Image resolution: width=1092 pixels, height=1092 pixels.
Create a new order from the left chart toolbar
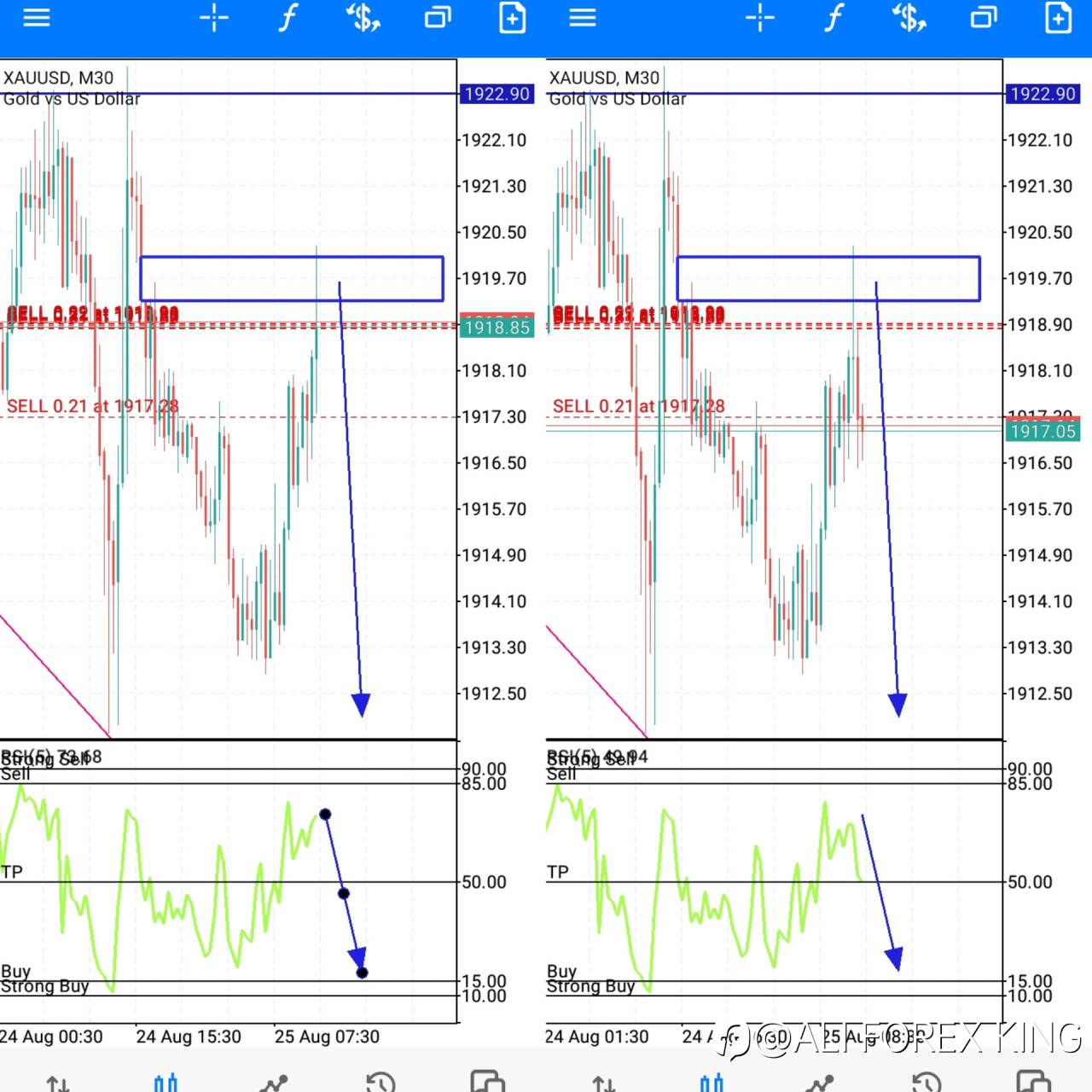pos(512,18)
